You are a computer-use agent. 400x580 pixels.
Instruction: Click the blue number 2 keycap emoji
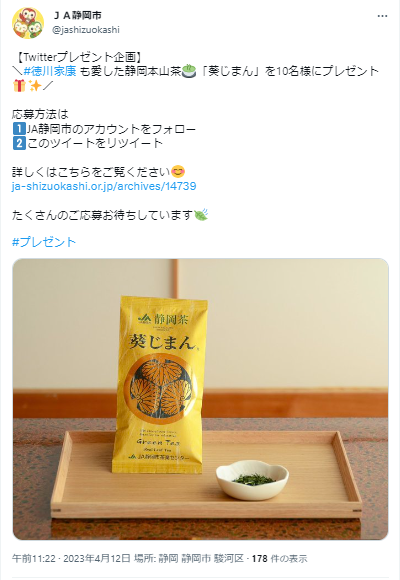tap(19, 143)
